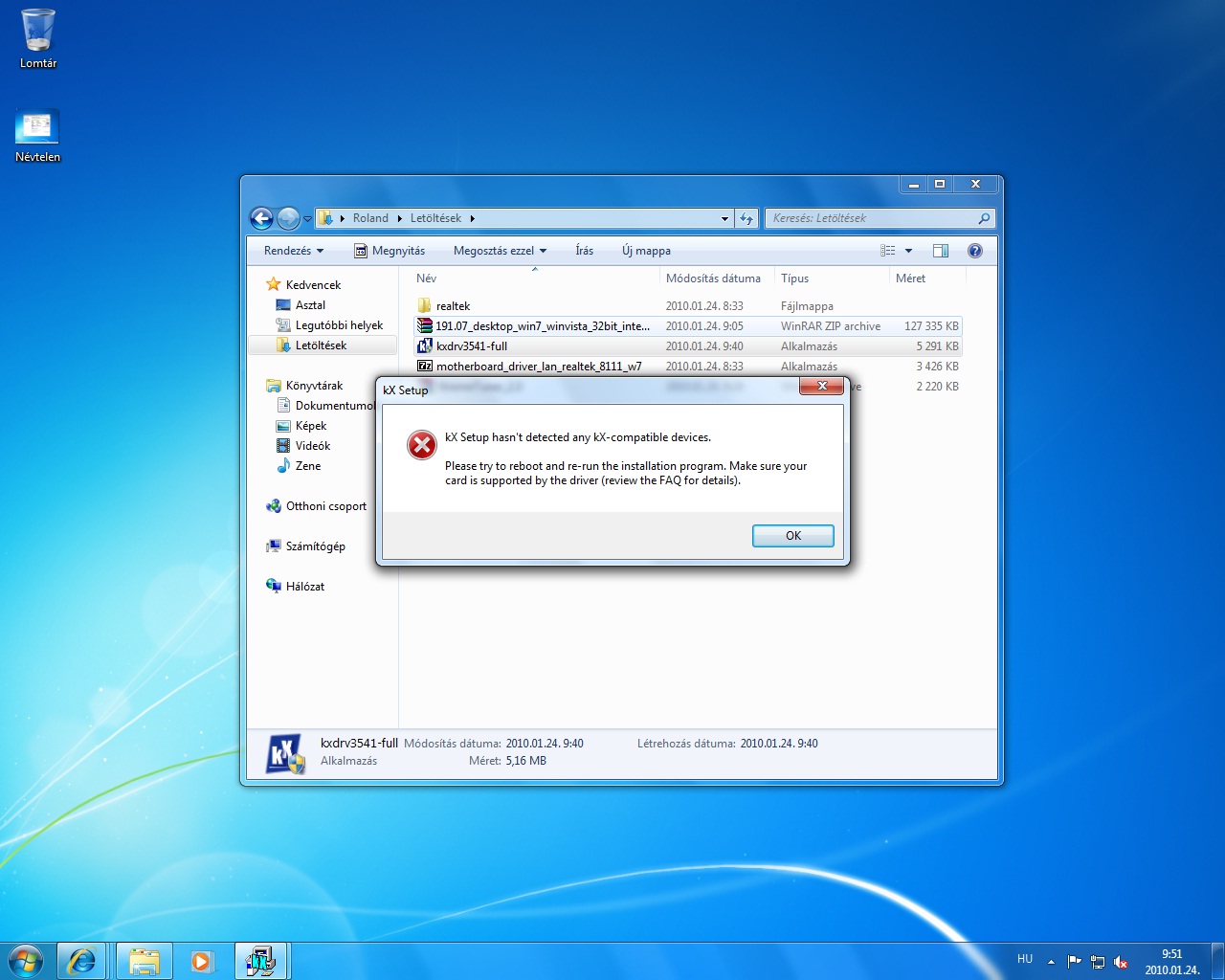Click the Explorer forward arrow

point(288,218)
